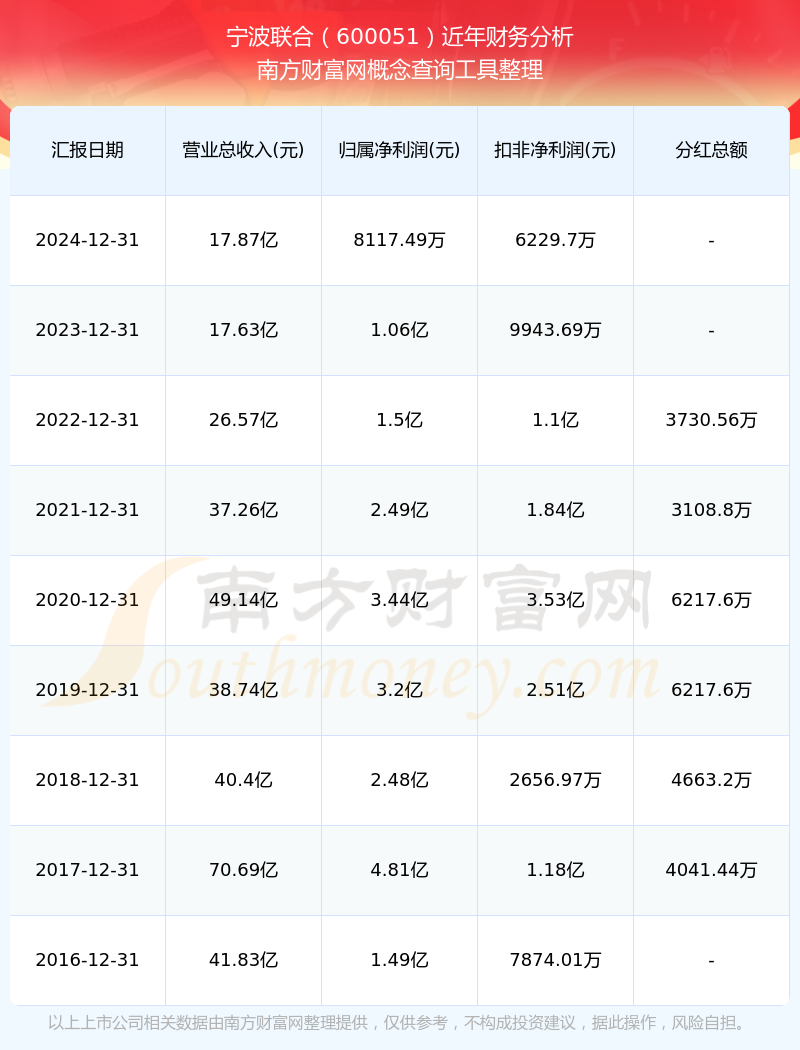Click the 2019-12-31 date cell
This screenshot has width=800, height=1050.
pos(88,690)
